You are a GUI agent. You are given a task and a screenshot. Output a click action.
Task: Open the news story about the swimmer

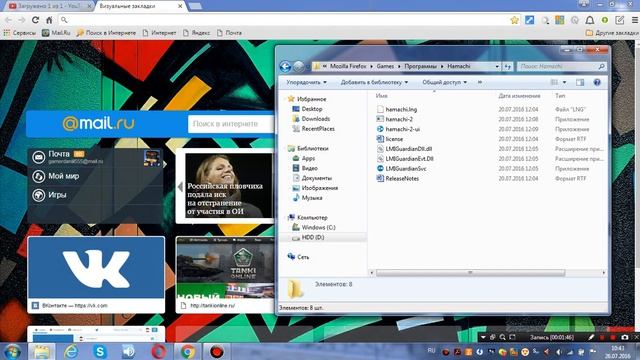click(229, 186)
